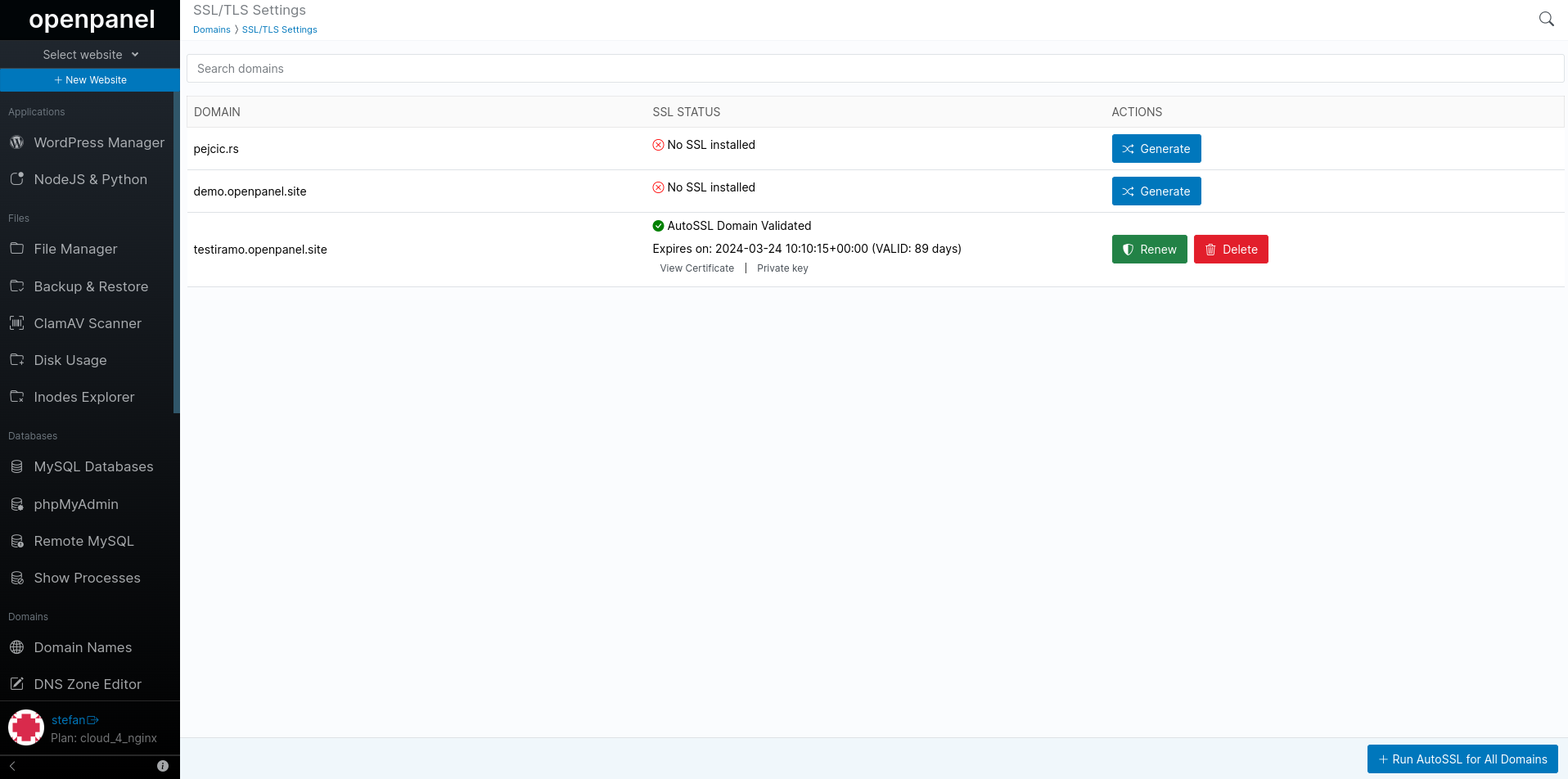Viewport: 1568px width, 779px height.
Task: Click the Disk Usage icon
Action: [x=16, y=360]
